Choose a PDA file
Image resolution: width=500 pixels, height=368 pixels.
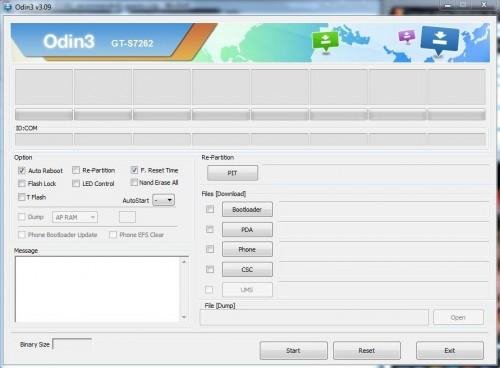coord(247,229)
